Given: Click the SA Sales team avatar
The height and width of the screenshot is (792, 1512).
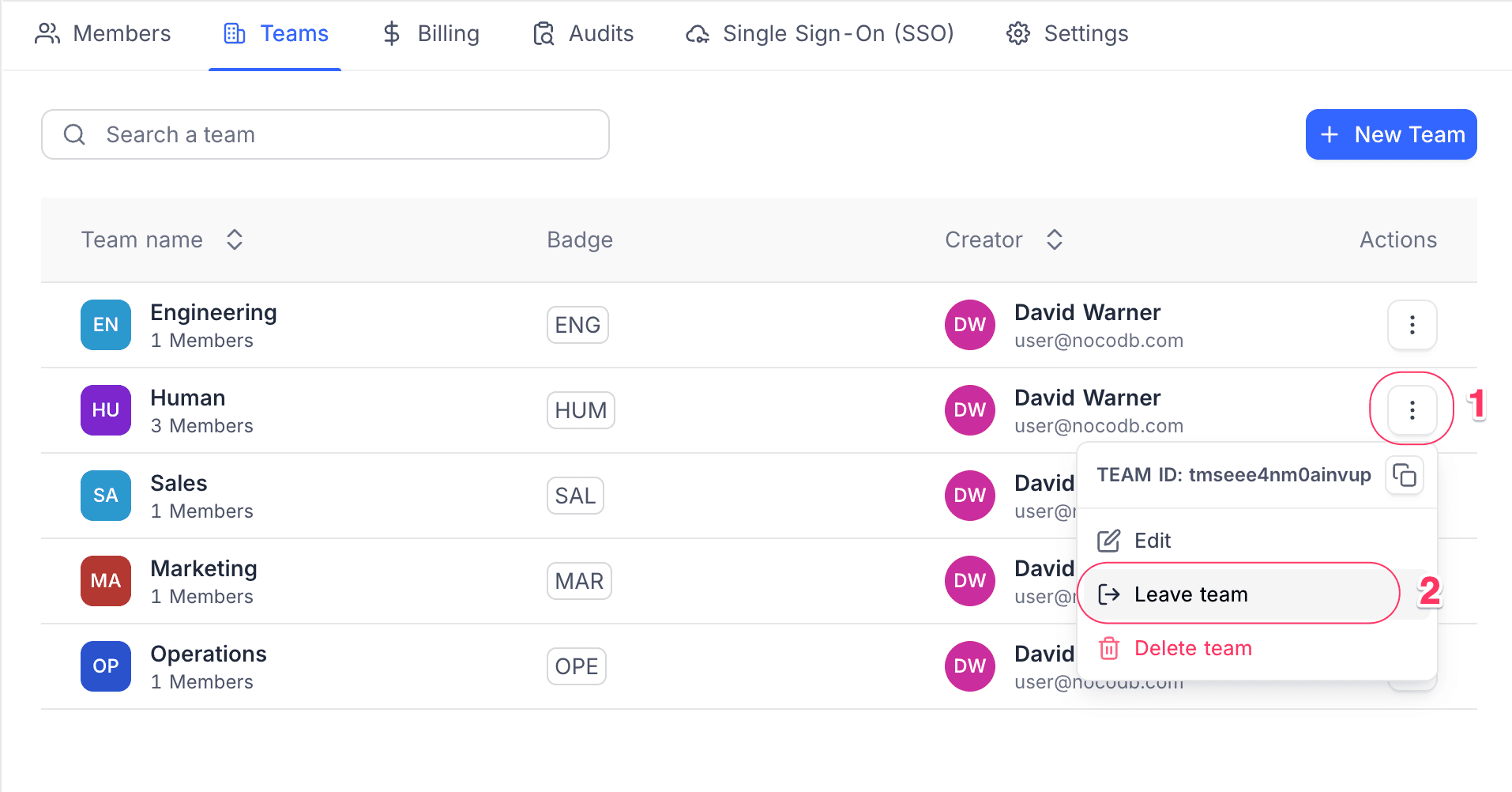Looking at the screenshot, I should click(x=106, y=496).
